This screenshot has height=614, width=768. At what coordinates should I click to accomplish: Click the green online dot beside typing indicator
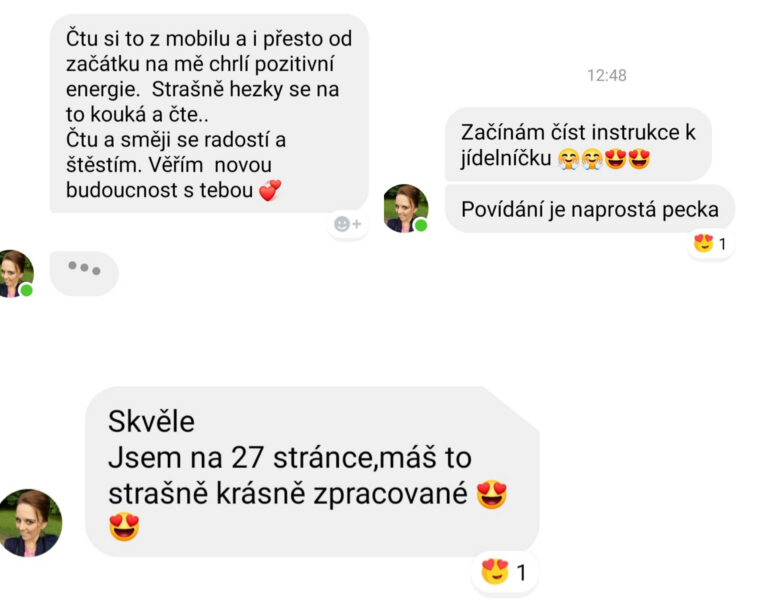click(26, 290)
